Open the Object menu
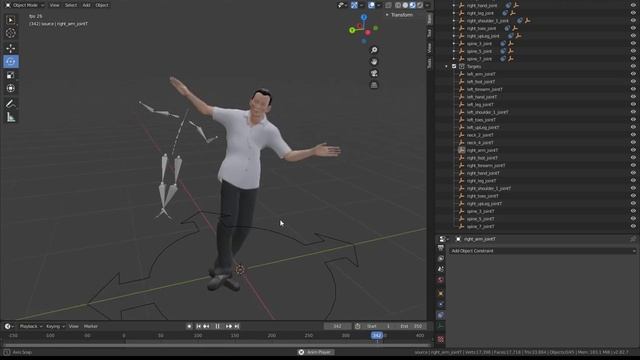Image resolution: width=640 pixels, height=360 pixels. [102, 5]
